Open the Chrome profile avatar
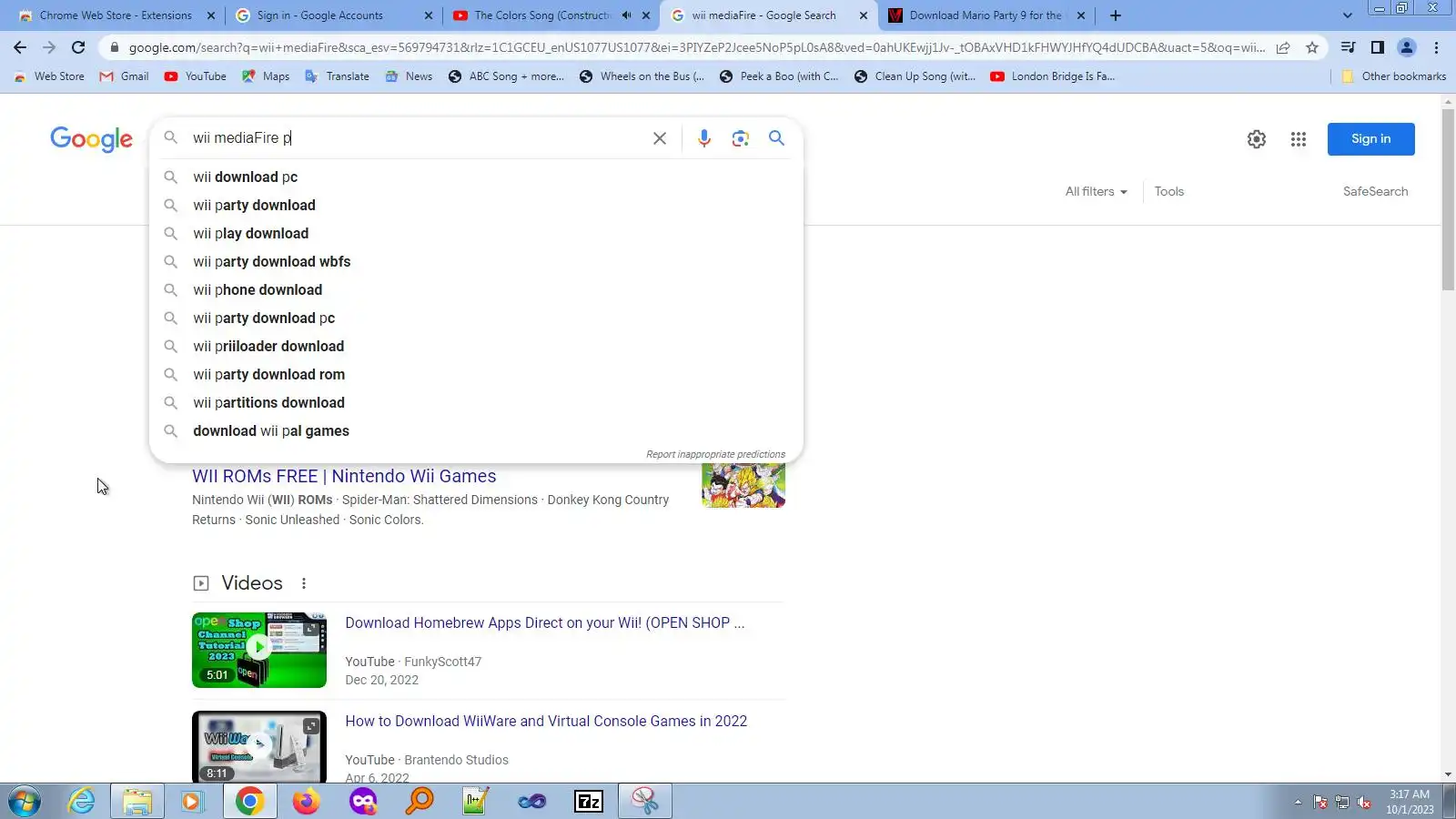Screen dimensions: 1456x819 point(1407,47)
